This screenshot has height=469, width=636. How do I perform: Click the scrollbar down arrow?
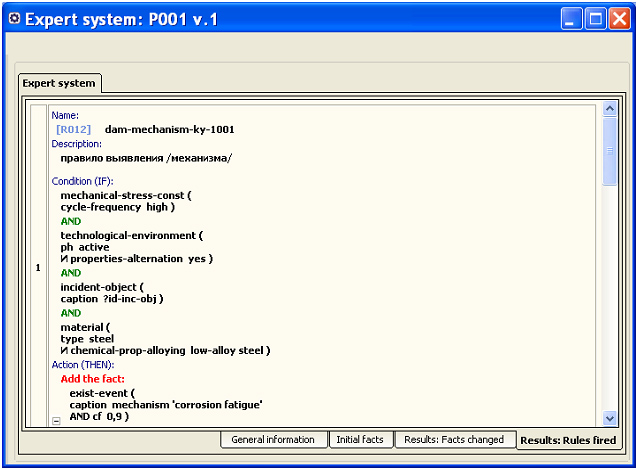[x=610, y=418]
